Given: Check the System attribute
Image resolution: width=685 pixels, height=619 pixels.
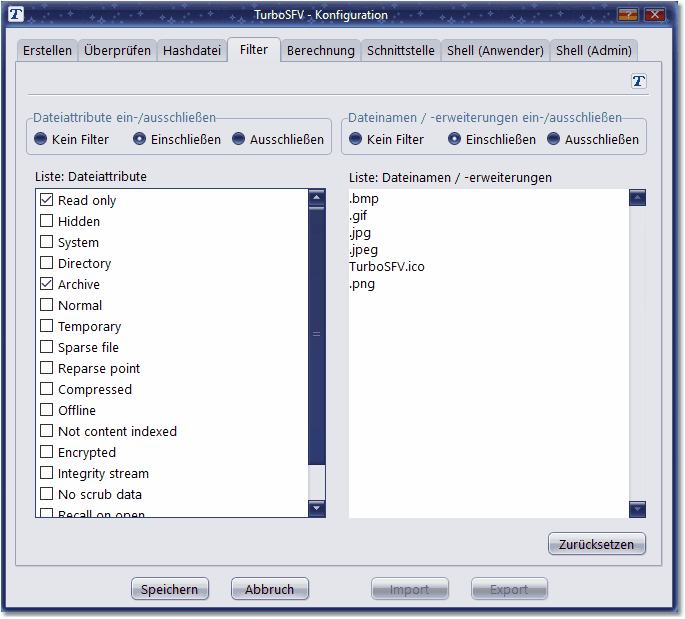Looking at the screenshot, I should click(x=46, y=242).
